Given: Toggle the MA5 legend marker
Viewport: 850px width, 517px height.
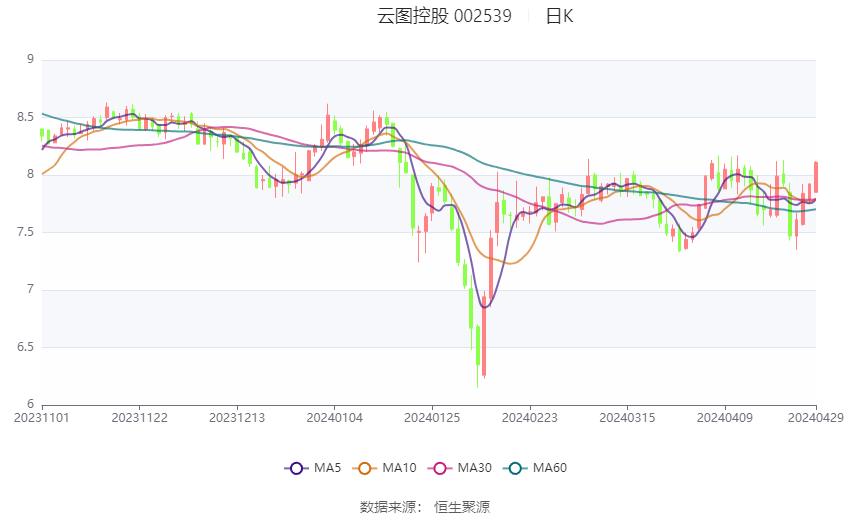Looking at the screenshot, I should 296,468.
